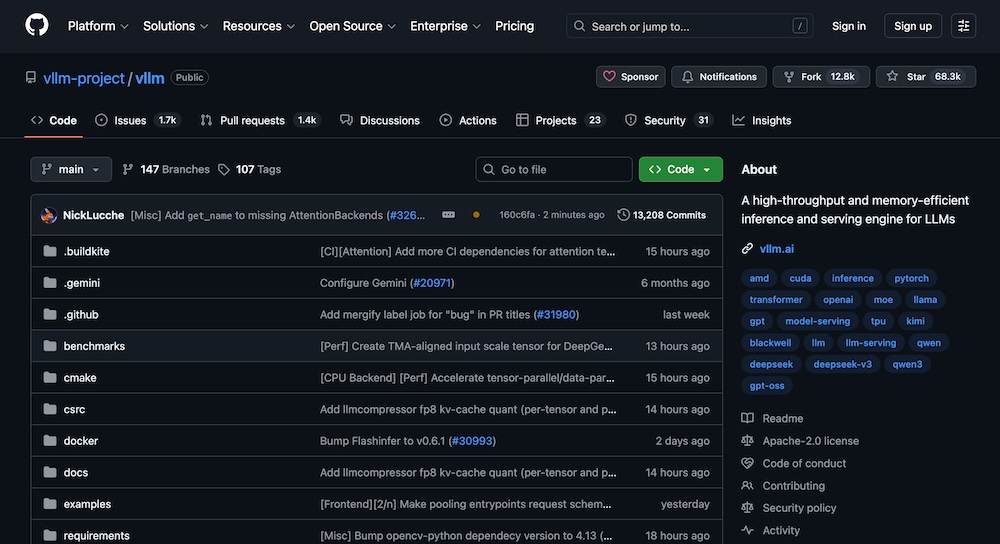Expand the commit message ellipsis icon

coord(448,215)
